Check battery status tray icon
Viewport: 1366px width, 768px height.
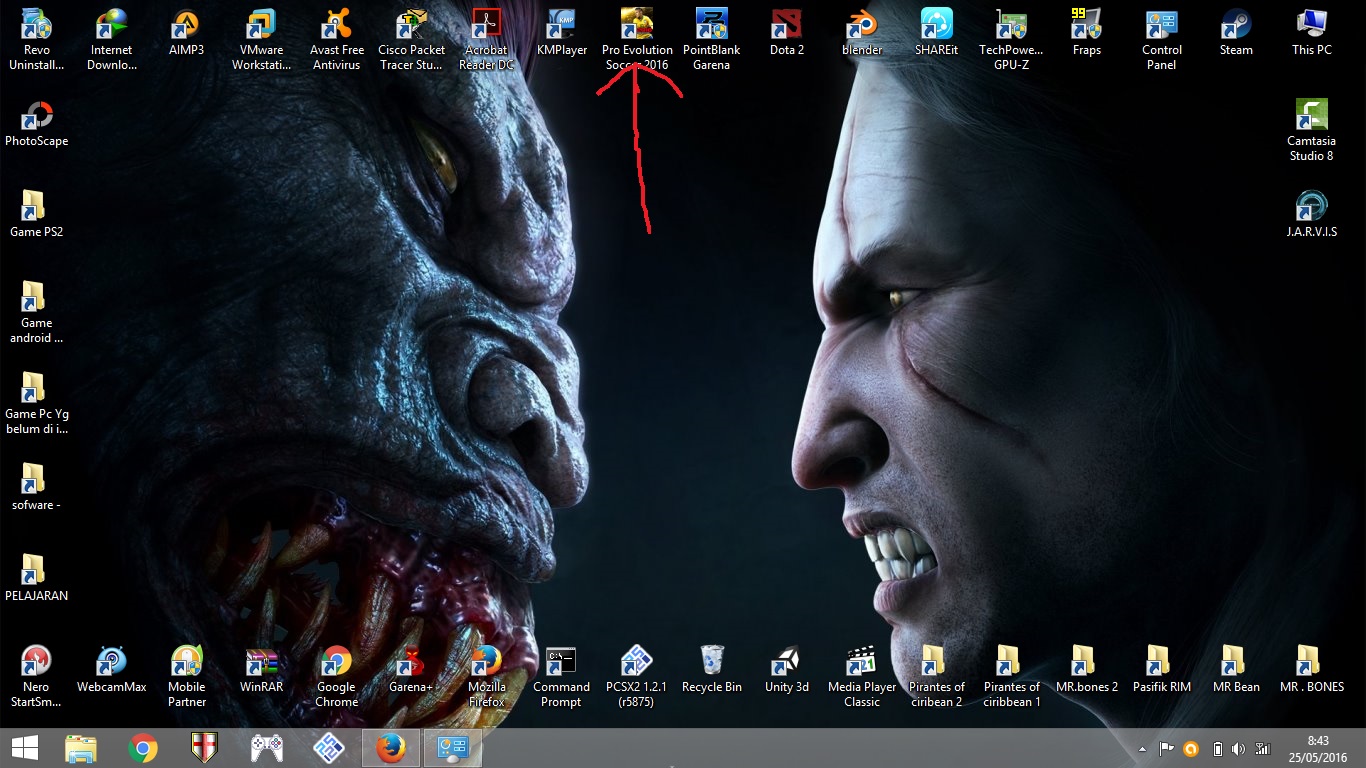[x=1217, y=748]
